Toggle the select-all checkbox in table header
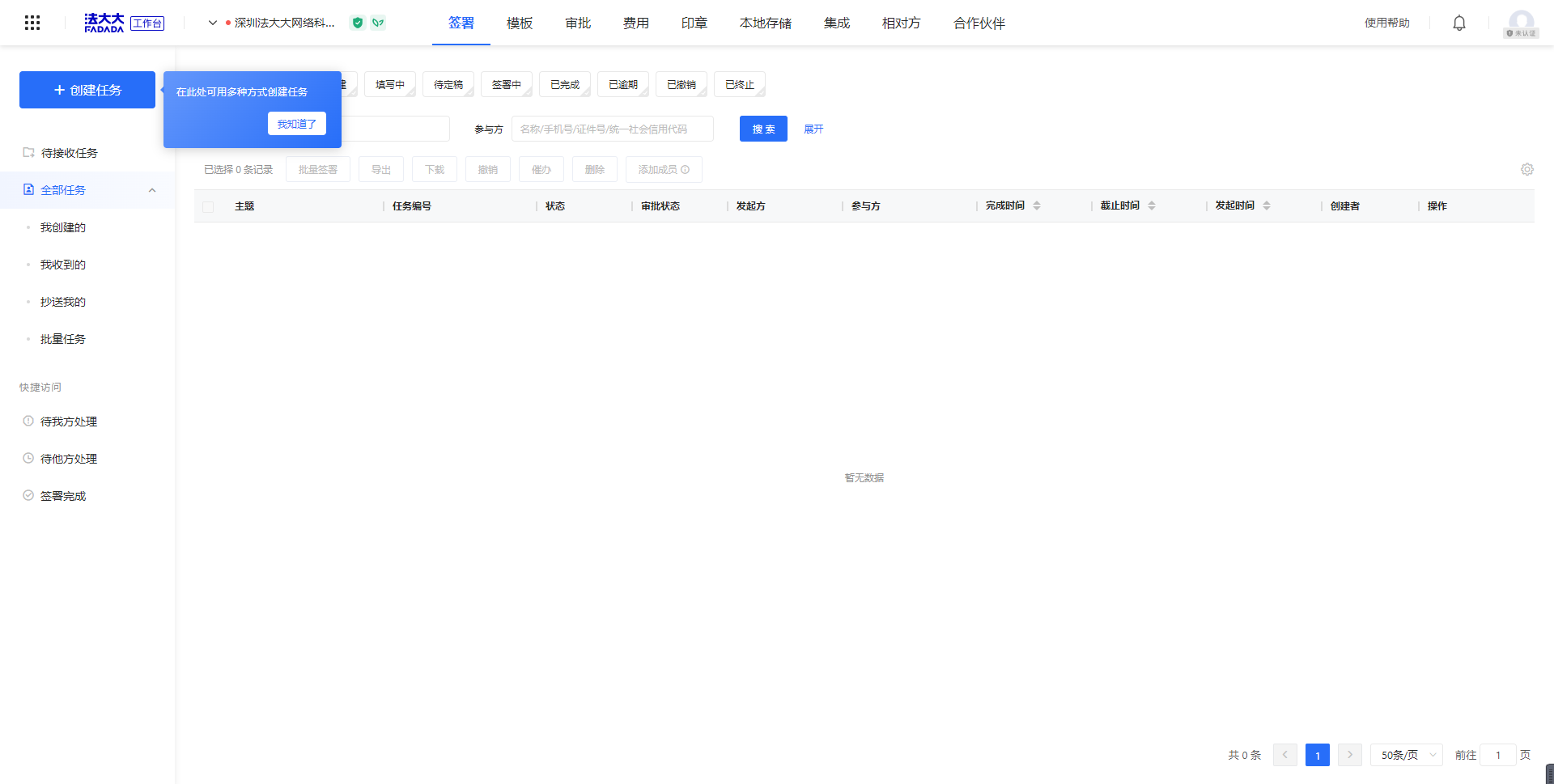The height and width of the screenshot is (784, 1554). pos(208,206)
